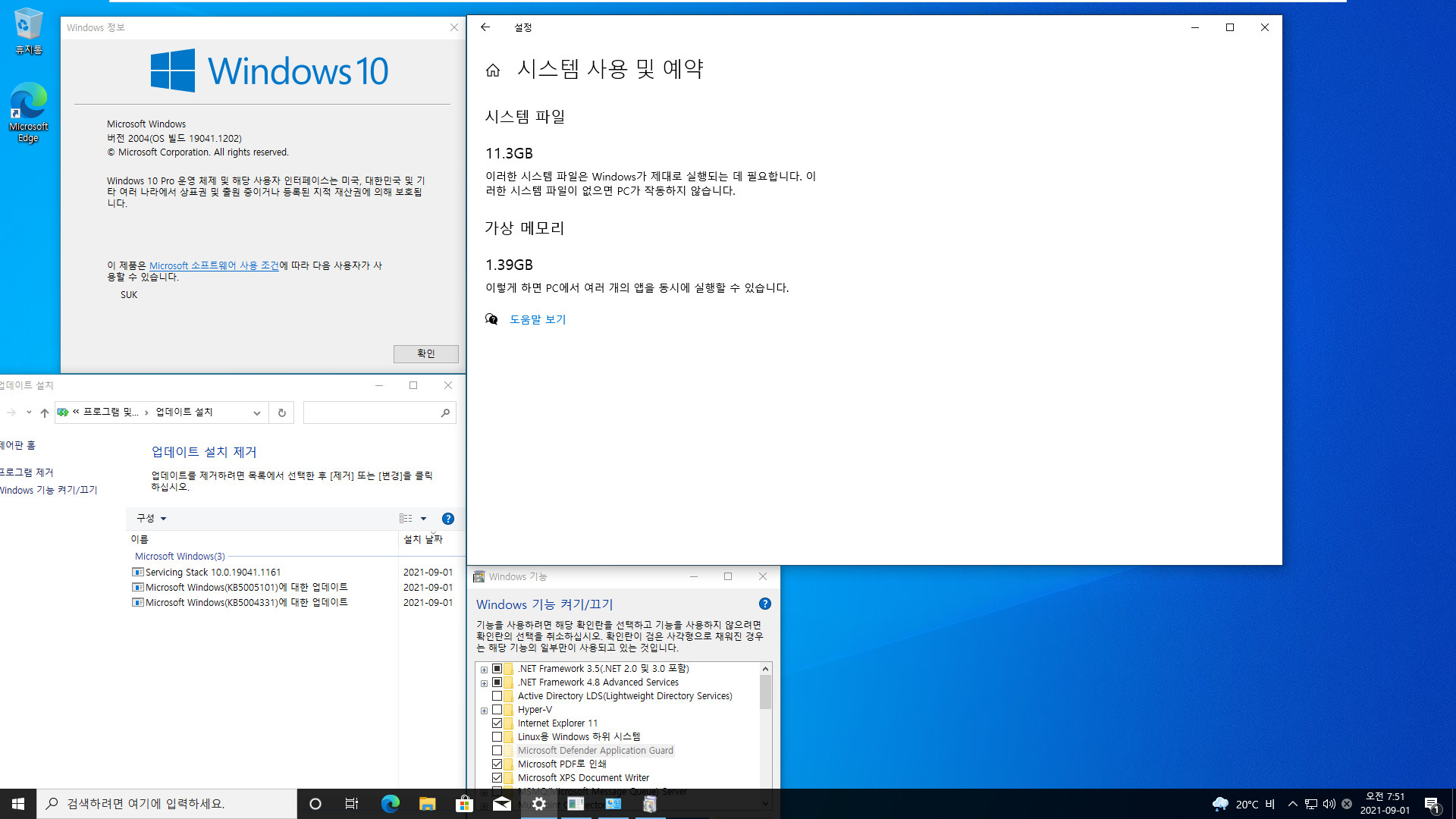Image resolution: width=1456 pixels, height=819 pixels.
Task: Expand the Hyper-V tree node
Action: [x=484, y=711]
